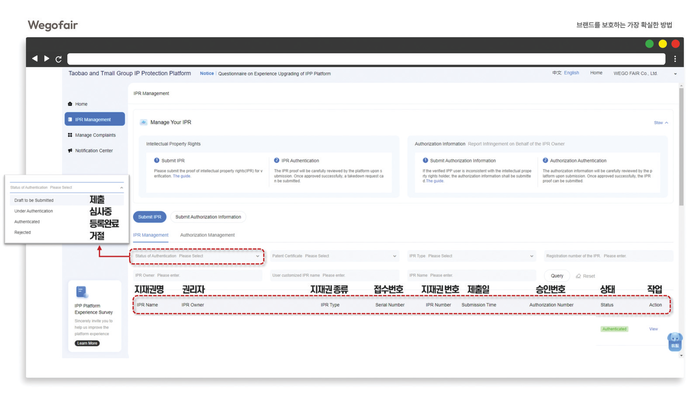Reload the page with refresh icon
This screenshot has height=393, width=699.
click(x=58, y=59)
